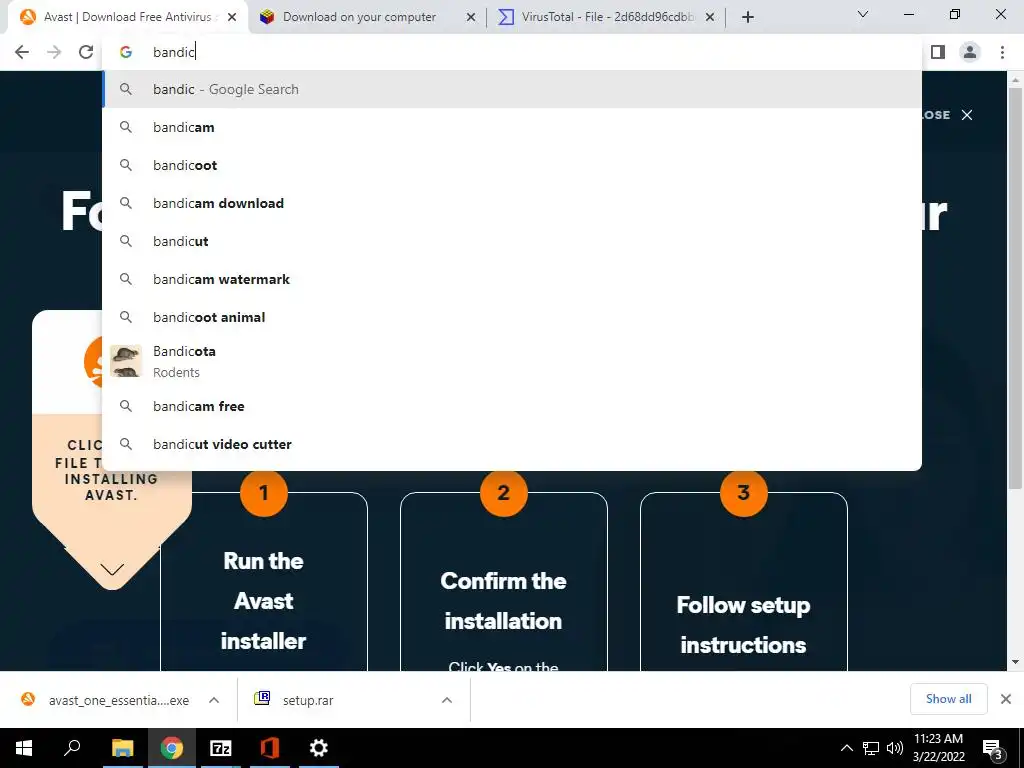Expand options for the setup.rar download
The image size is (1024, 768).
pos(447,700)
